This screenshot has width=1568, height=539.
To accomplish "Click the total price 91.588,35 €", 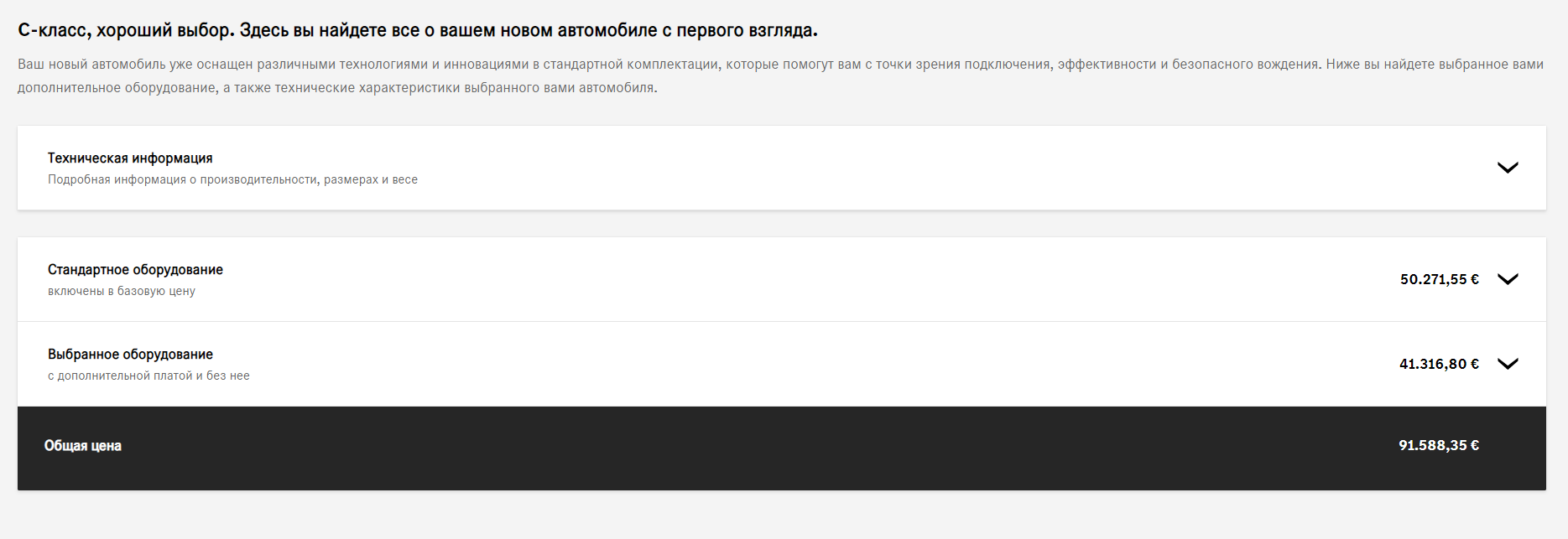I will [1438, 447].
